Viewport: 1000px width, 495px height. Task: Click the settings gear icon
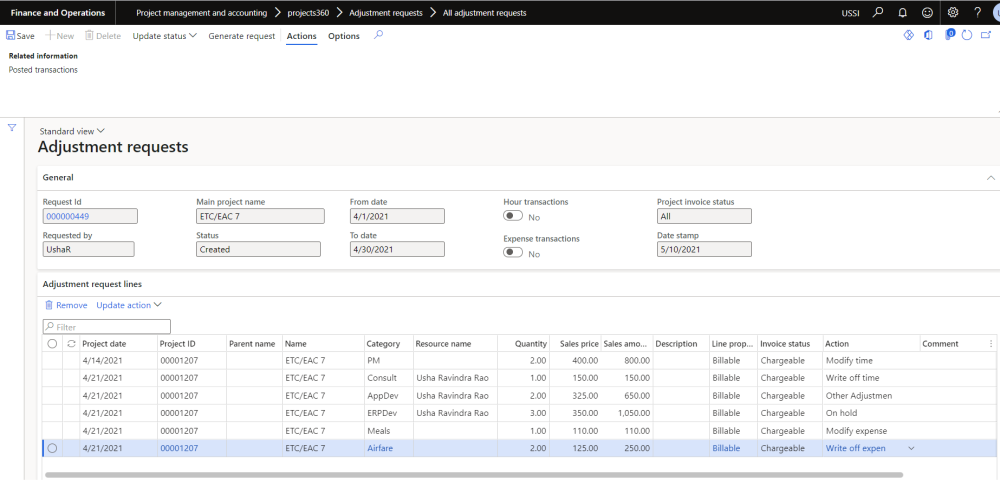[x=952, y=13]
